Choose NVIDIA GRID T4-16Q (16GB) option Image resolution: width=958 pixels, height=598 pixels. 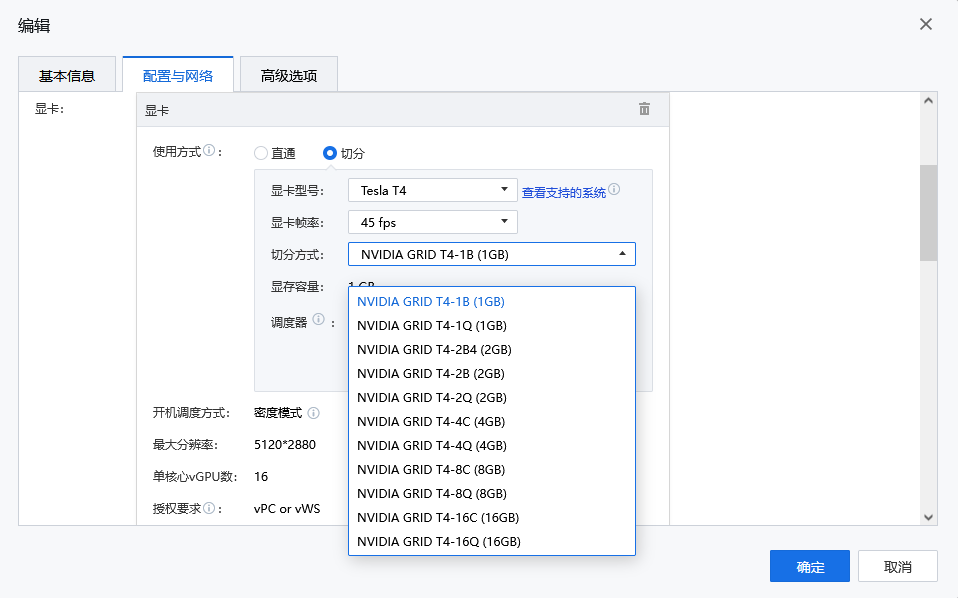492,541
